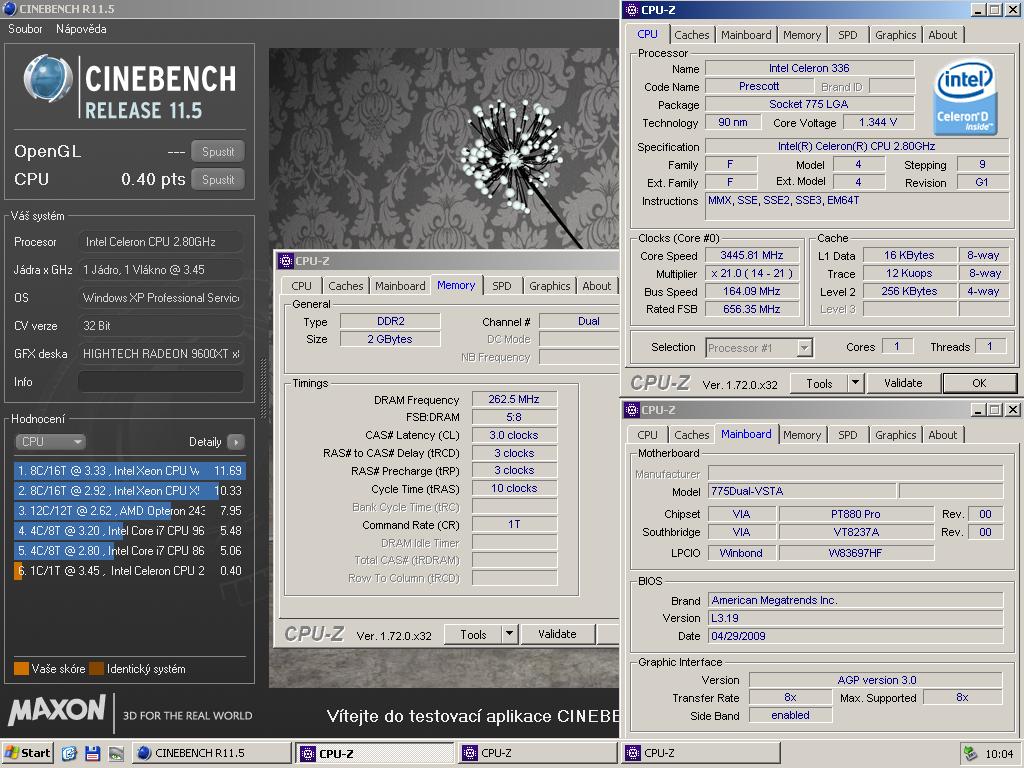Screen dimensions: 1024x768
Task: Open Graphics tab in top CPU-Z window
Action: (x=895, y=35)
